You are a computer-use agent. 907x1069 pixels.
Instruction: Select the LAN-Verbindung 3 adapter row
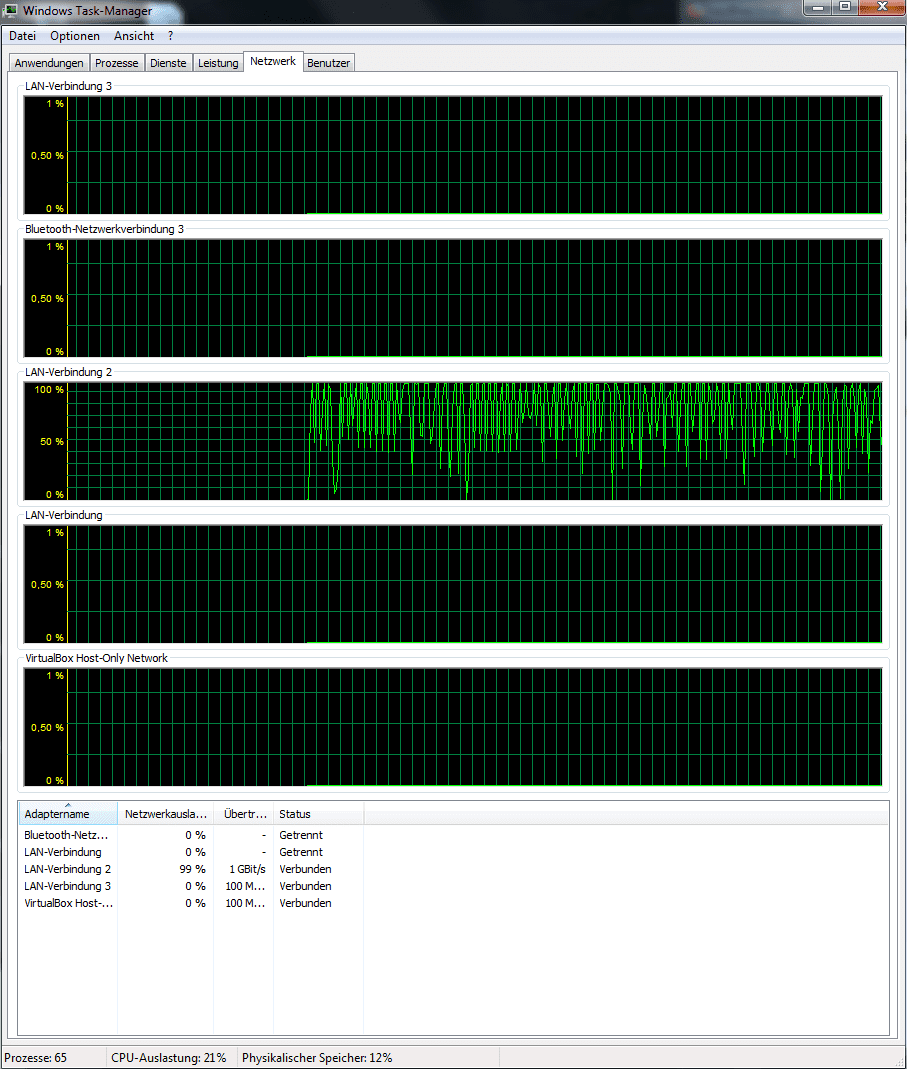tap(191, 886)
